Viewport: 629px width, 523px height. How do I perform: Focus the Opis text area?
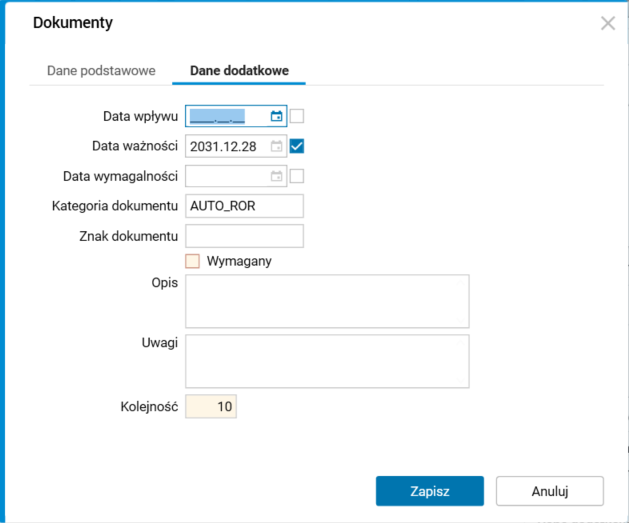click(x=327, y=301)
